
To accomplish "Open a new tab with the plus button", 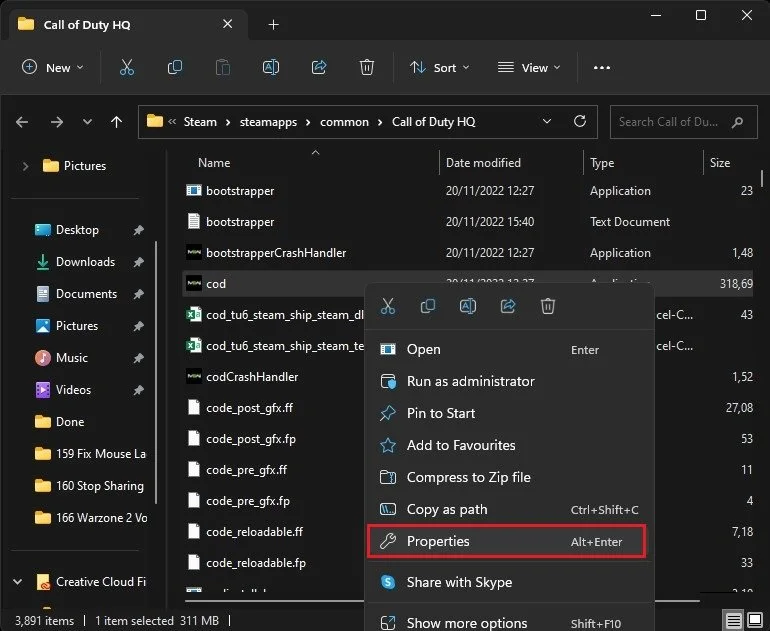I will [x=274, y=25].
